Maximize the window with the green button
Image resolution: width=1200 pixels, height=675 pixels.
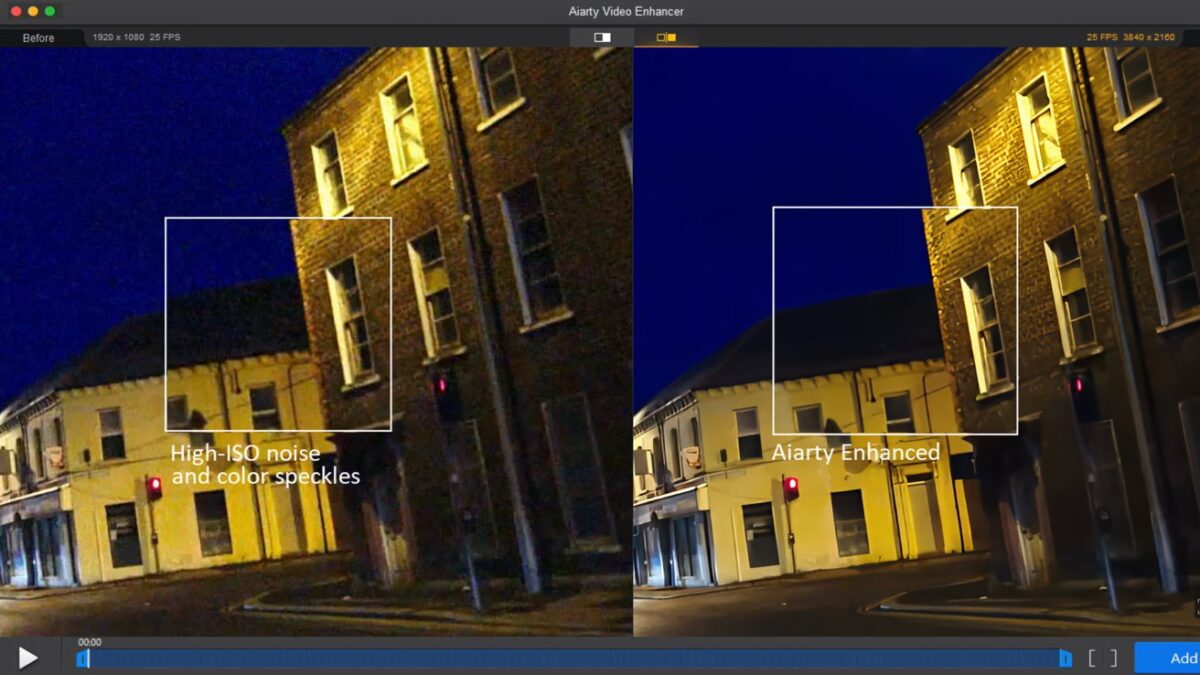pyautogui.click(x=50, y=11)
